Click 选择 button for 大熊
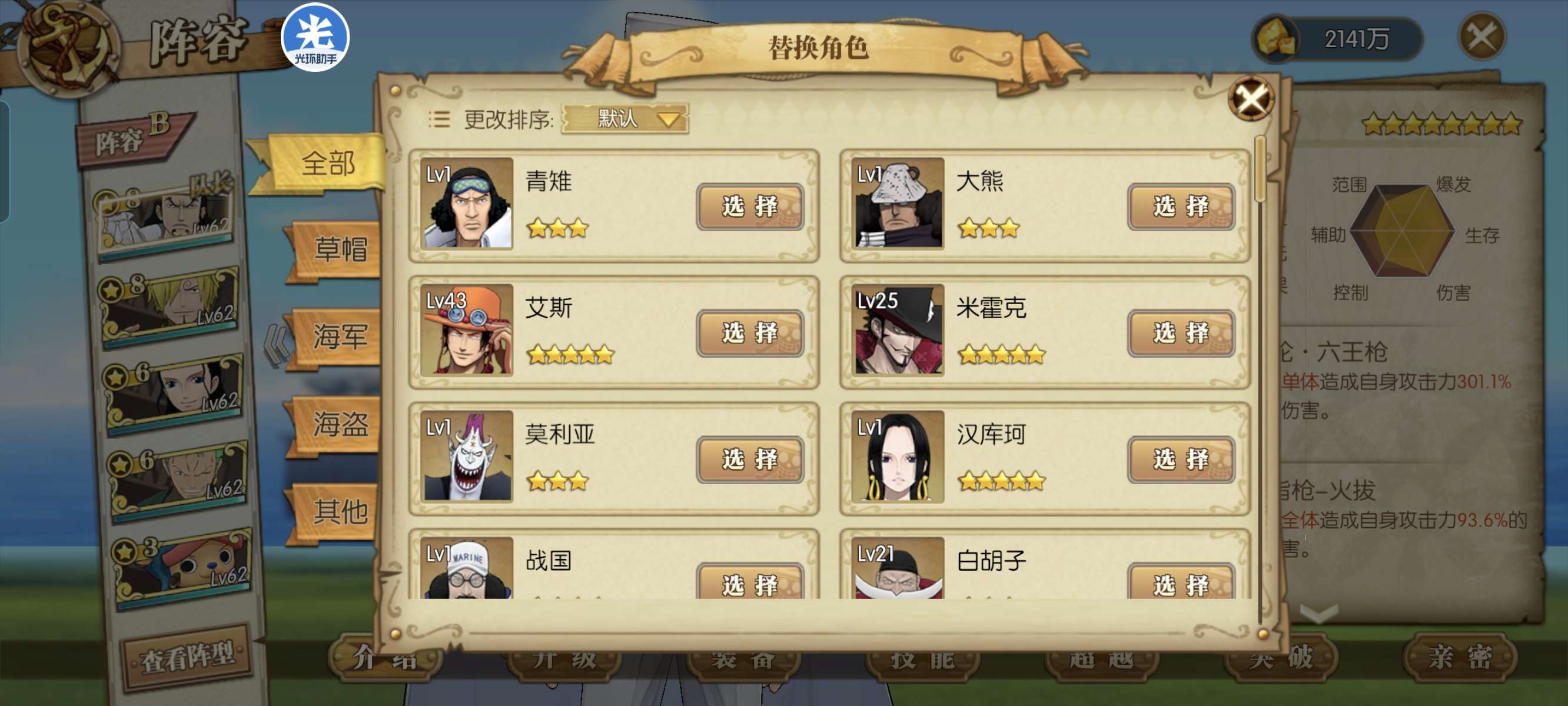1568x706 pixels. point(1181,207)
